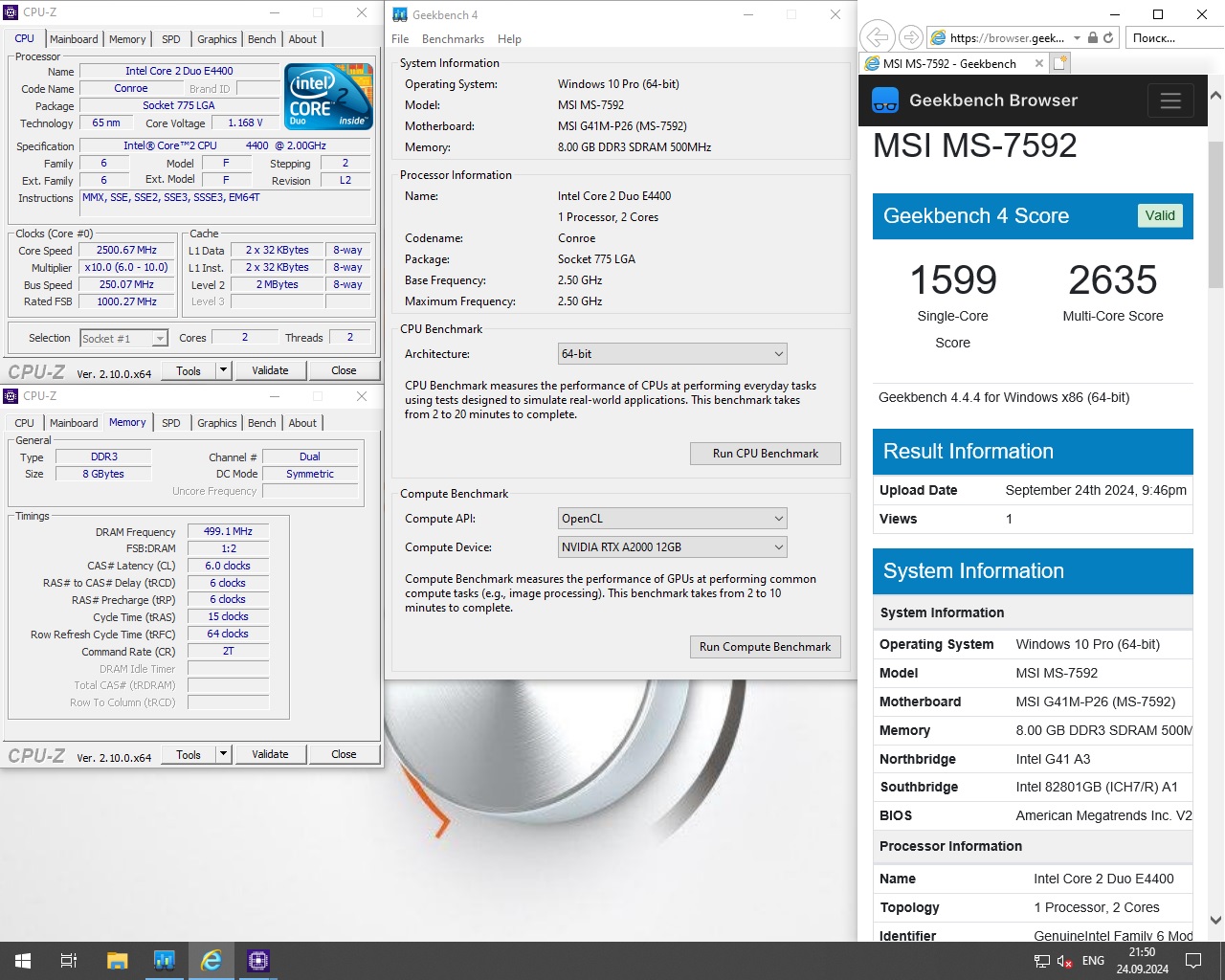Open Task View on the taskbar
Screen dimensions: 1225x980
coord(69,961)
